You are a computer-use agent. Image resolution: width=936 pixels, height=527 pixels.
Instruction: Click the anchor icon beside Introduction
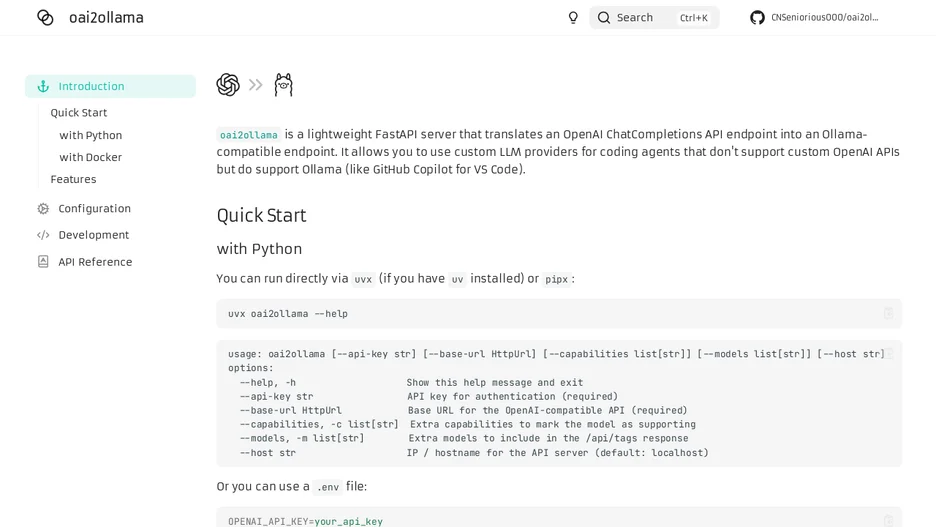coord(43,87)
